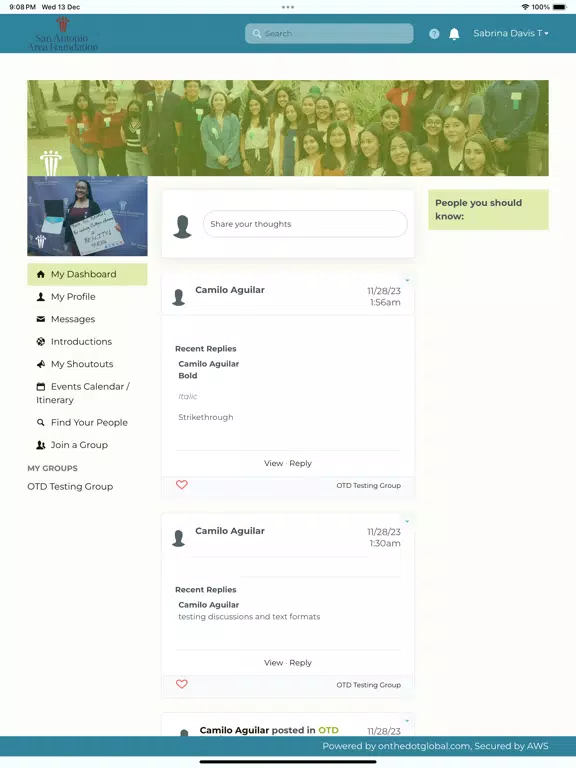This screenshot has height=768, width=576.
Task: Click globe icon beside Introductions
Action: point(41,342)
